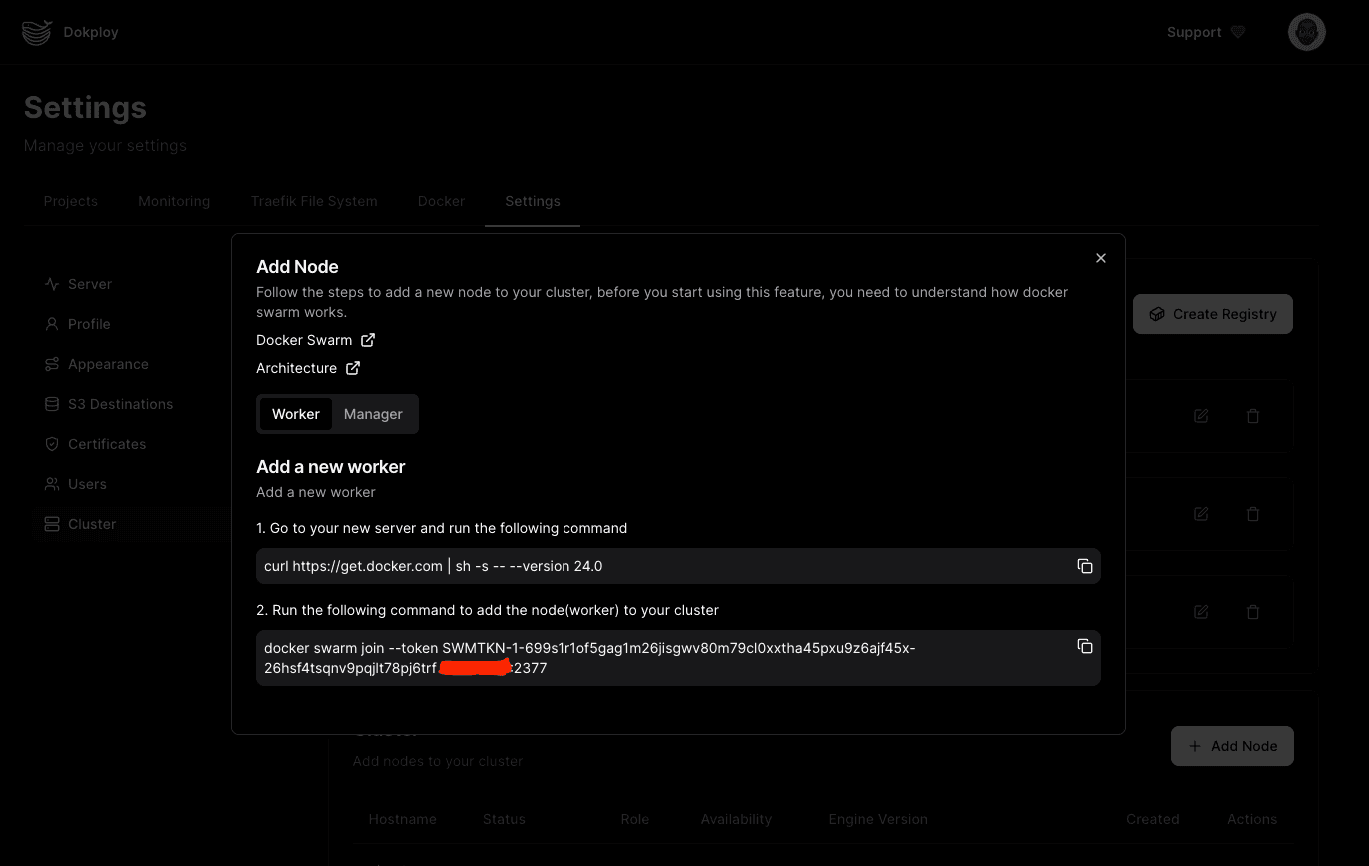The height and width of the screenshot is (866, 1369).
Task: Click the edit icon on second registry
Action: pos(1201,514)
